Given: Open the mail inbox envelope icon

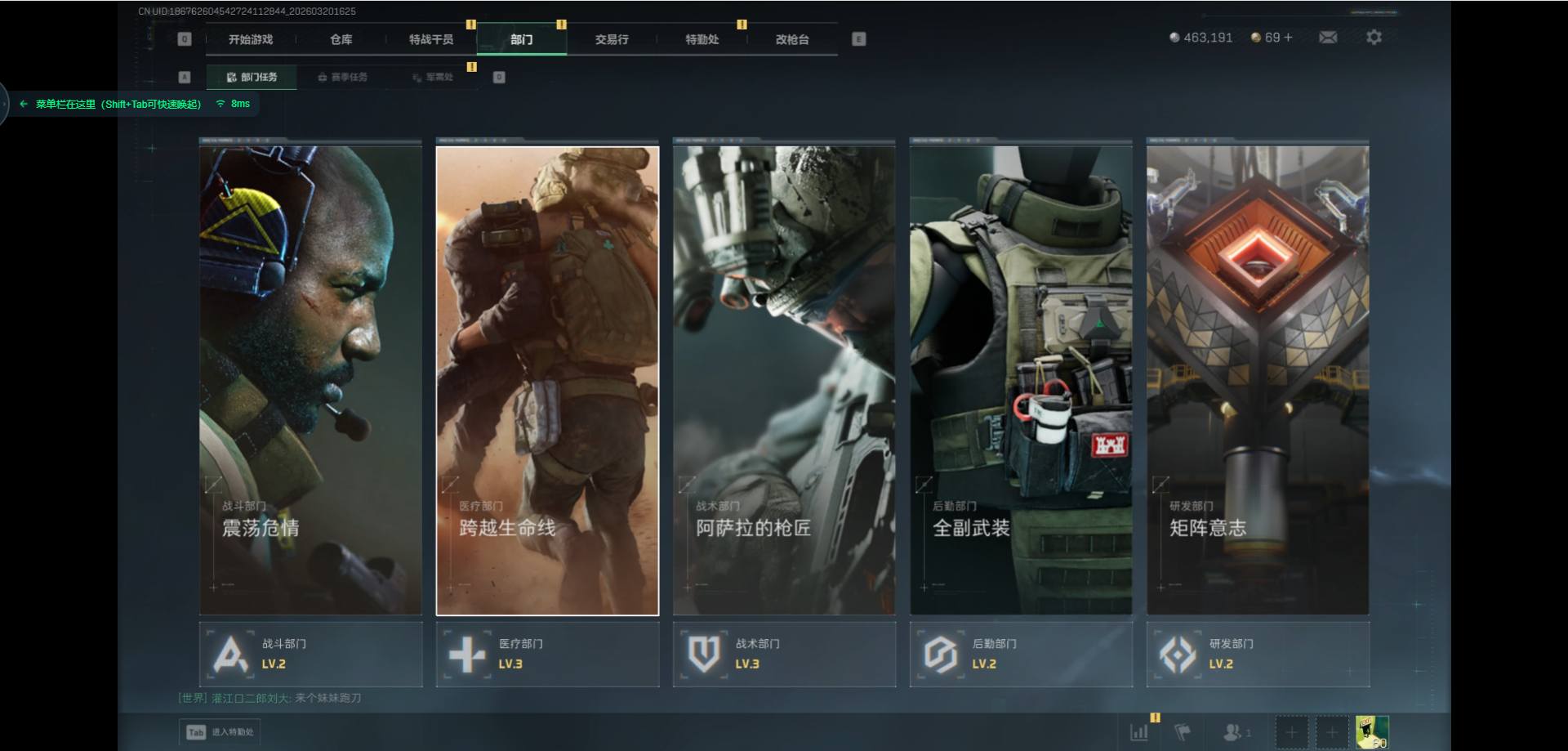Looking at the screenshot, I should tap(1328, 38).
